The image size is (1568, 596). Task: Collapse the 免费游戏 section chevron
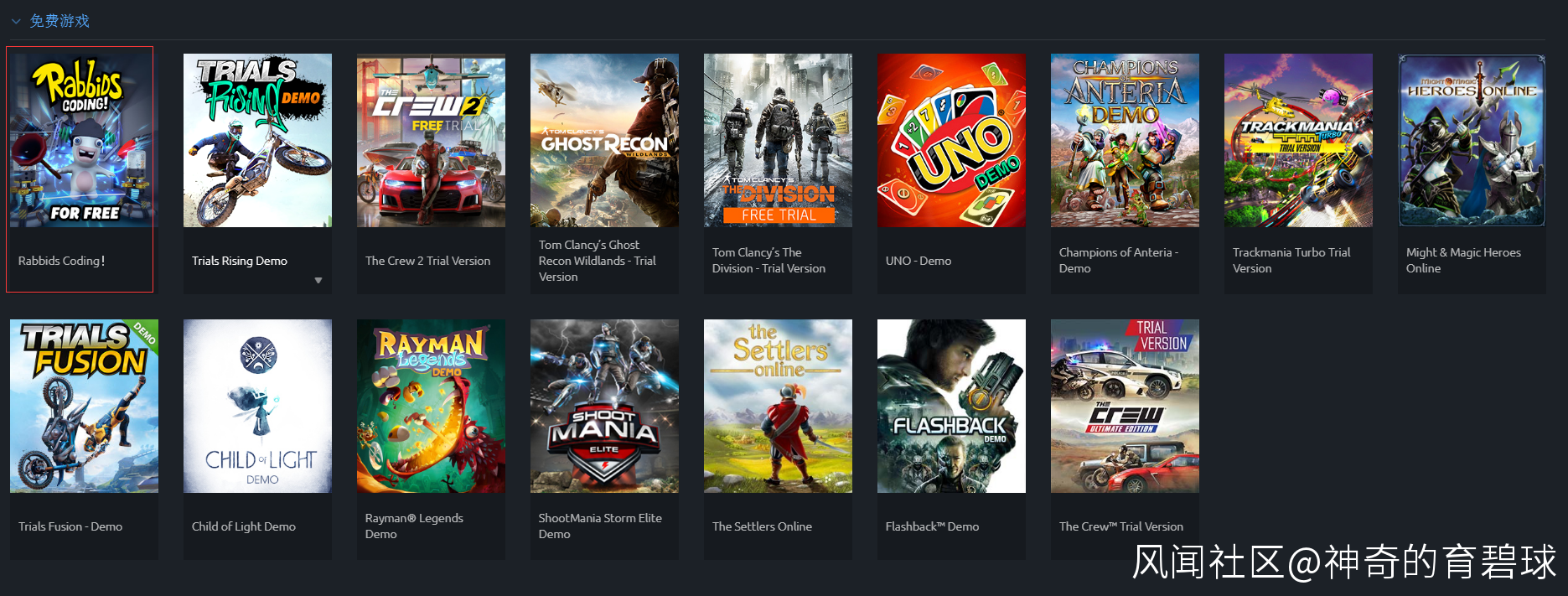tap(16, 22)
